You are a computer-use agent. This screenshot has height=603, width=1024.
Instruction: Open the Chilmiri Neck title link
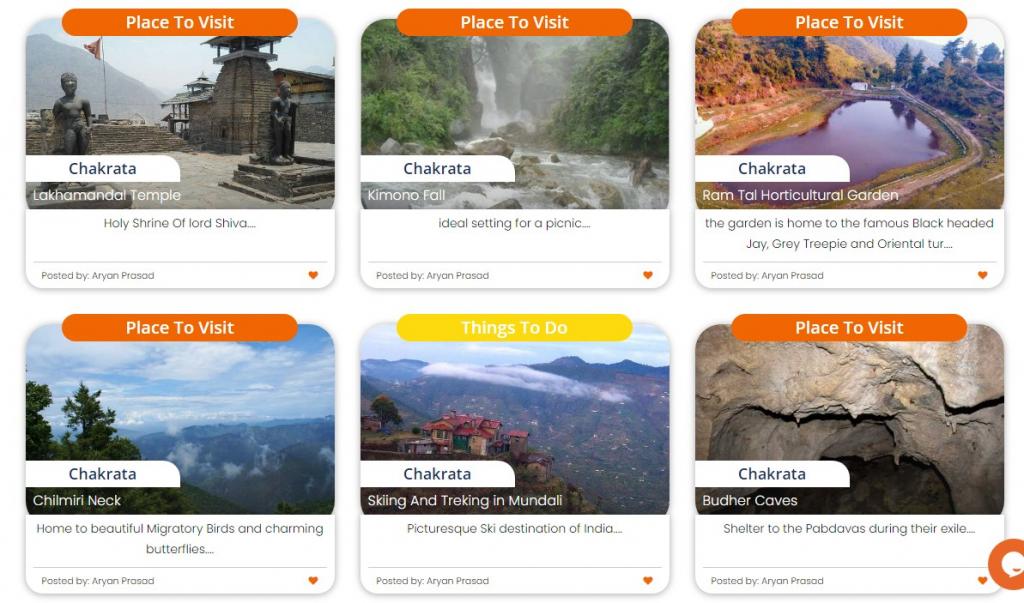point(77,500)
